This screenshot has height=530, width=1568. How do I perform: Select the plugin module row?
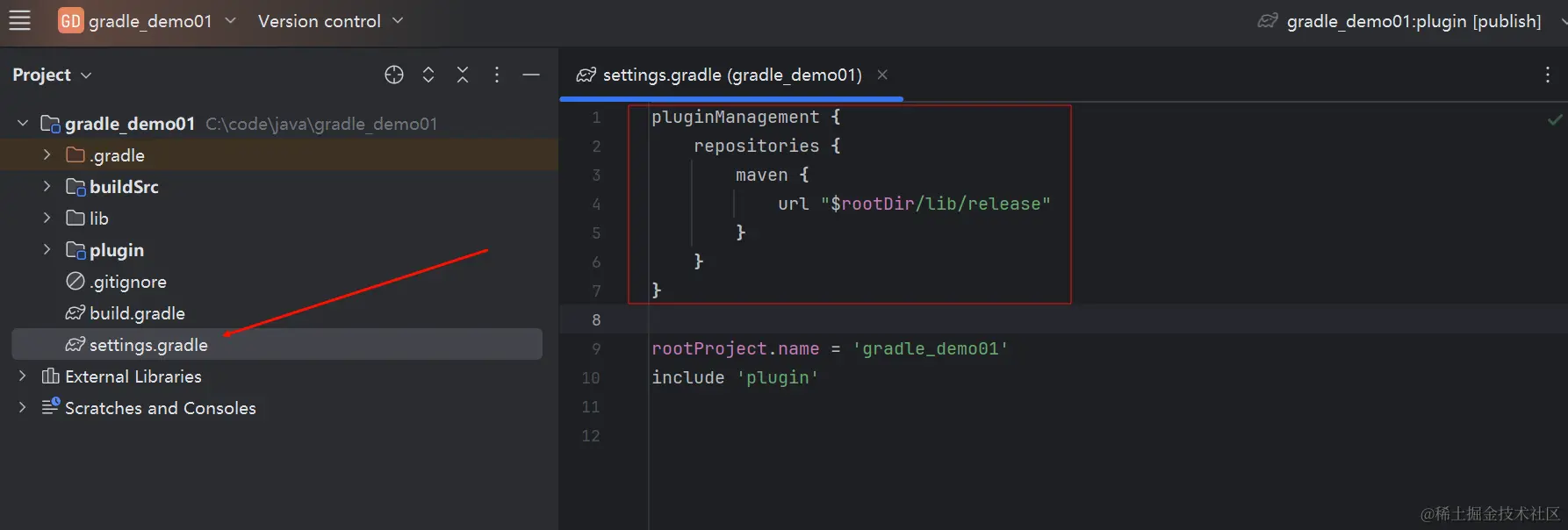(279, 249)
